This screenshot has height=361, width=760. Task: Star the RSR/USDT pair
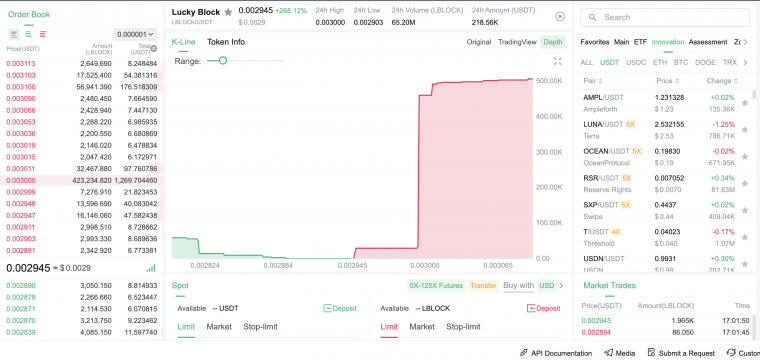tap(745, 183)
